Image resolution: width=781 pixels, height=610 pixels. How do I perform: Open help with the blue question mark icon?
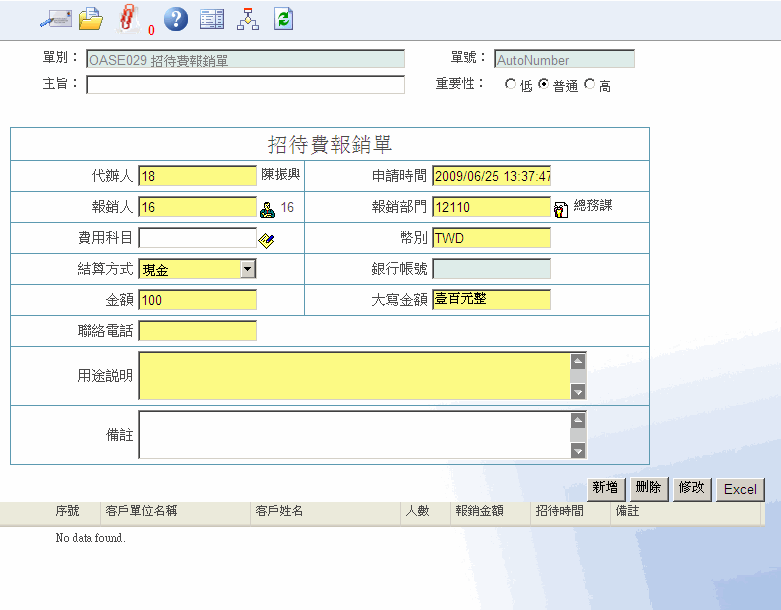coord(175,18)
